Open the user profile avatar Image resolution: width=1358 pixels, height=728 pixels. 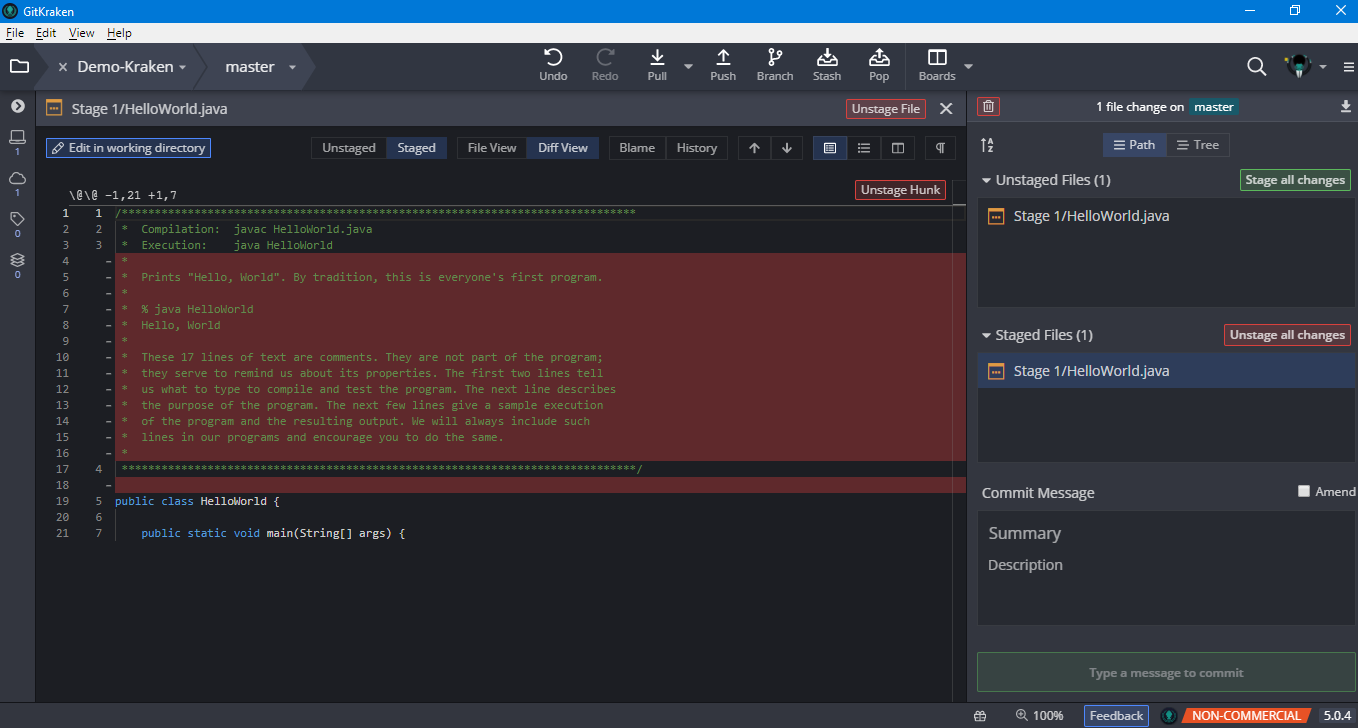click(1299, 67)
